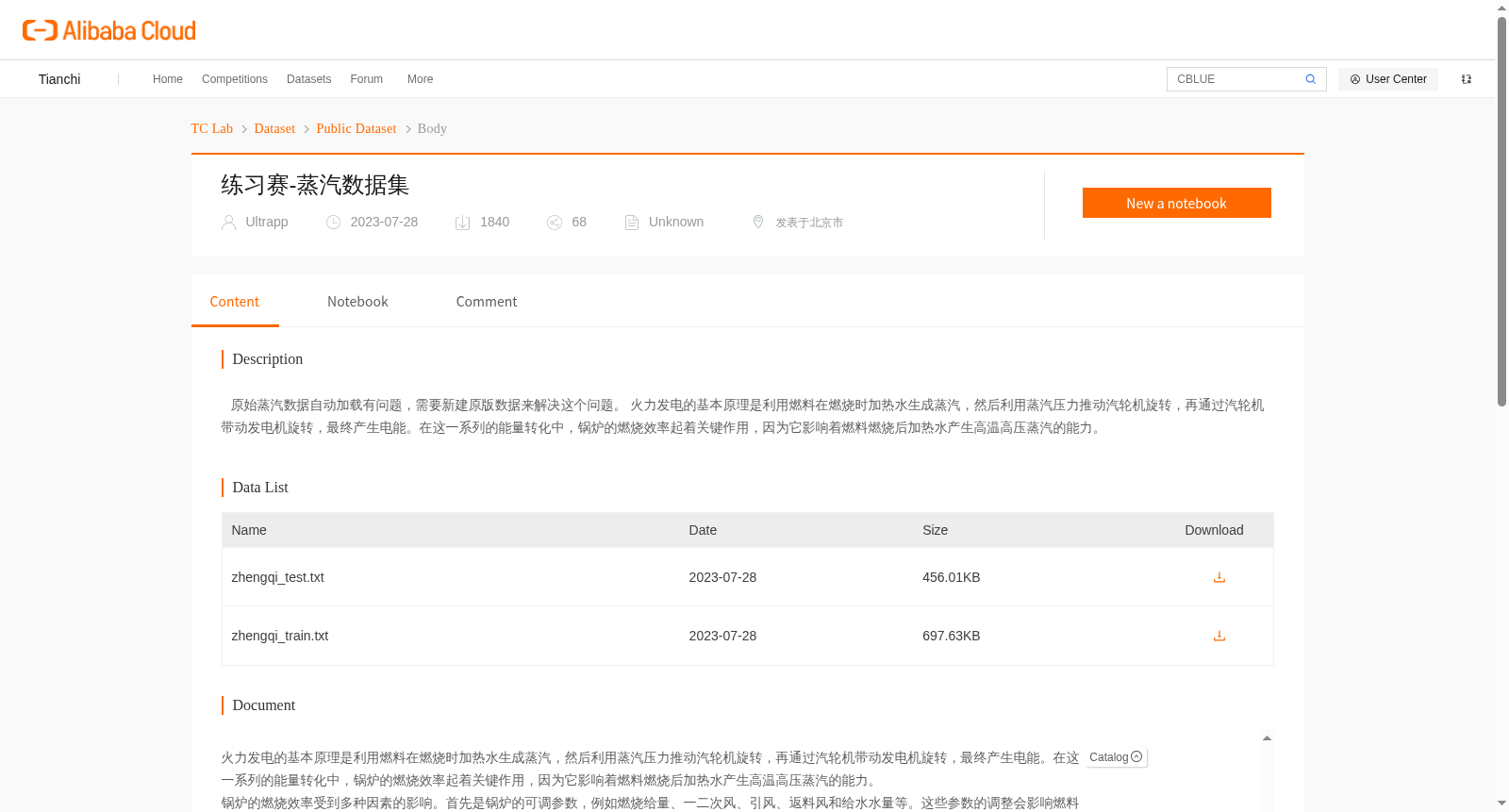The width and height of the screenshot is (1509, 812).
Task: Click the dataset title 练习赛-蒸汽数据集
Action: pos(315,185)
